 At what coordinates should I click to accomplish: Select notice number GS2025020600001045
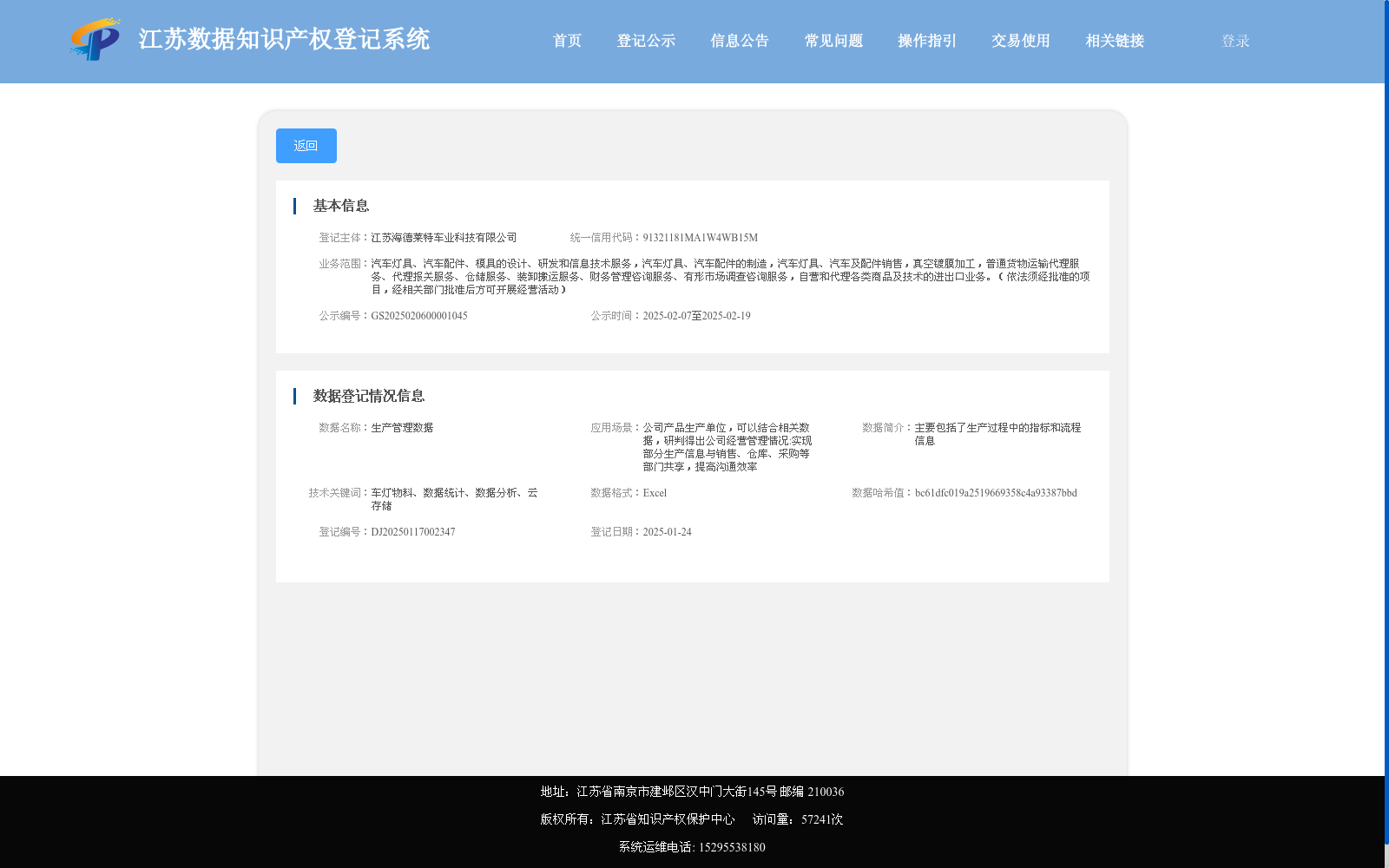pos(419,316)
